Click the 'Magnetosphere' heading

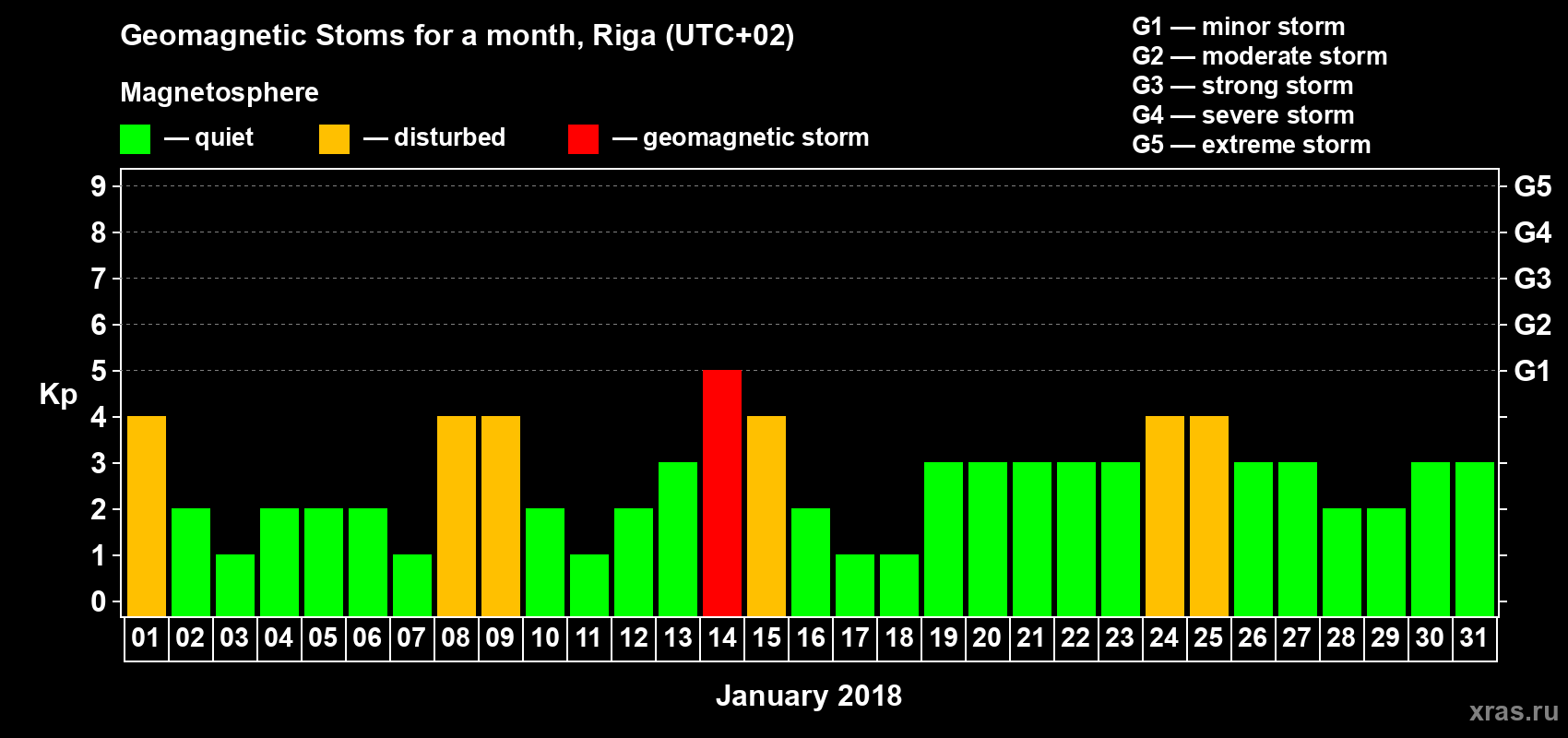pyautogui.click(x=220, y=92)
